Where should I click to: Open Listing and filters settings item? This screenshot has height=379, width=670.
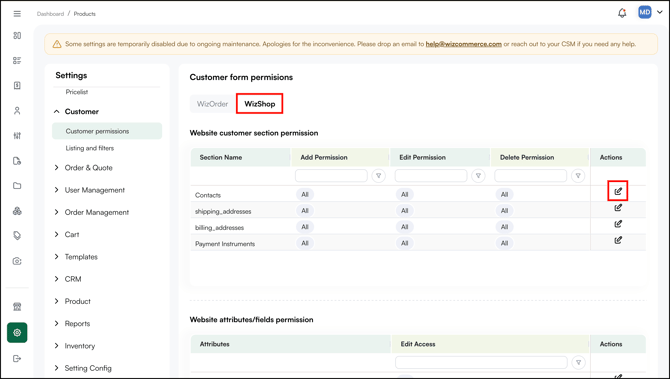click(x=90, y=148)
